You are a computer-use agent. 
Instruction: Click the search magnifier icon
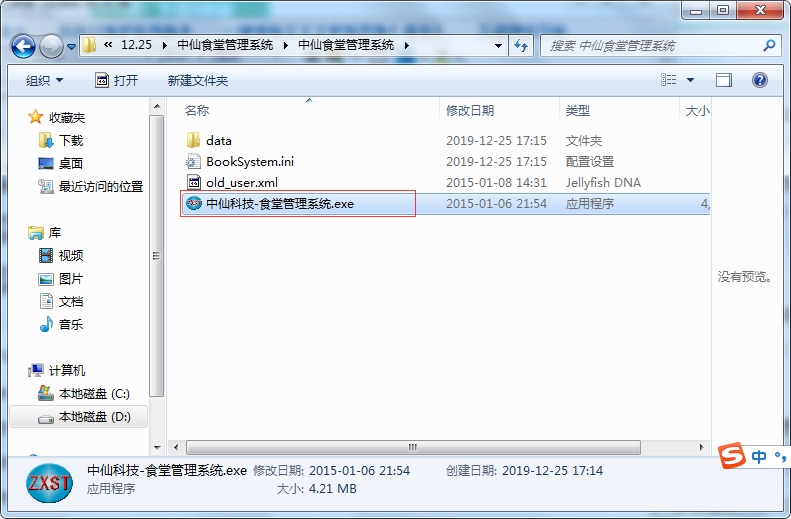pos(769,45)
